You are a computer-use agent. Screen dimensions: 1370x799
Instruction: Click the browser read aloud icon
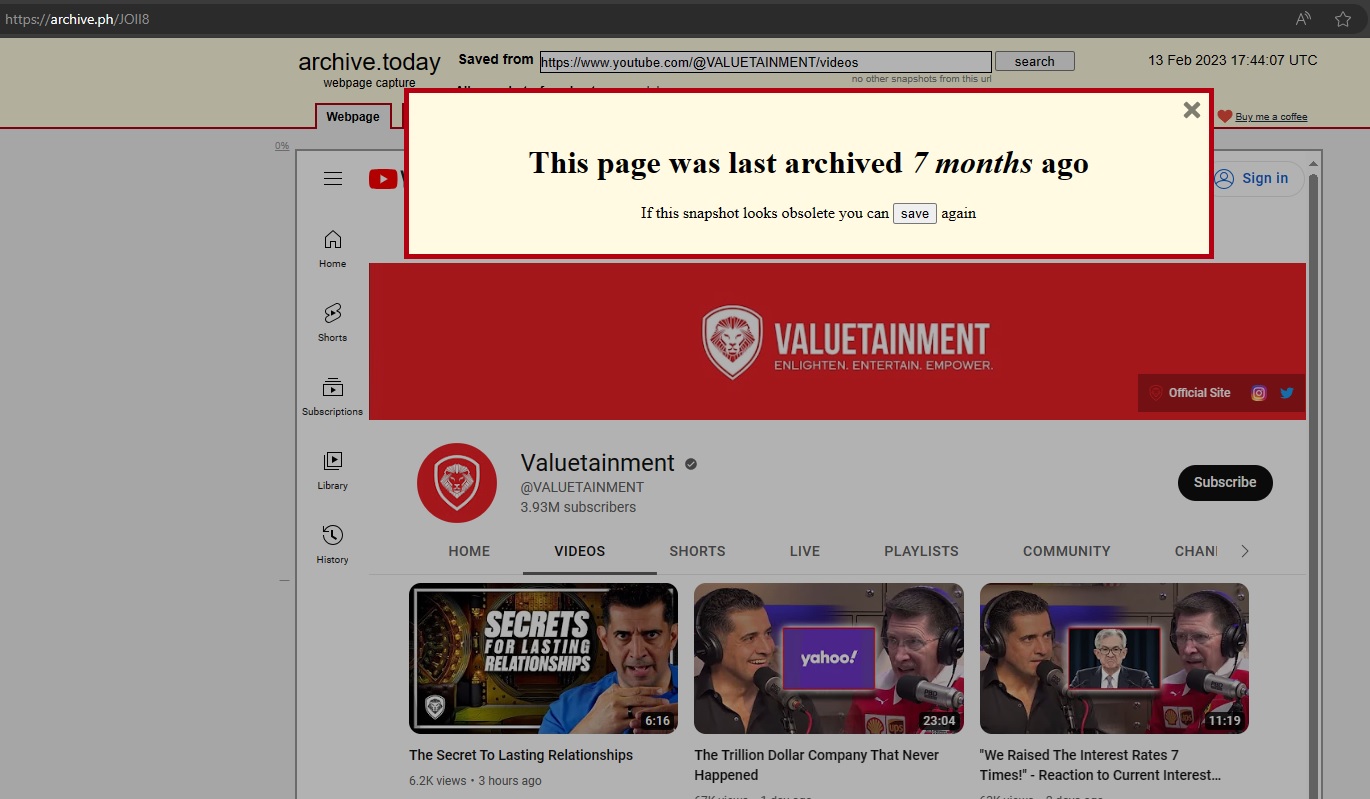[1303, 19]
